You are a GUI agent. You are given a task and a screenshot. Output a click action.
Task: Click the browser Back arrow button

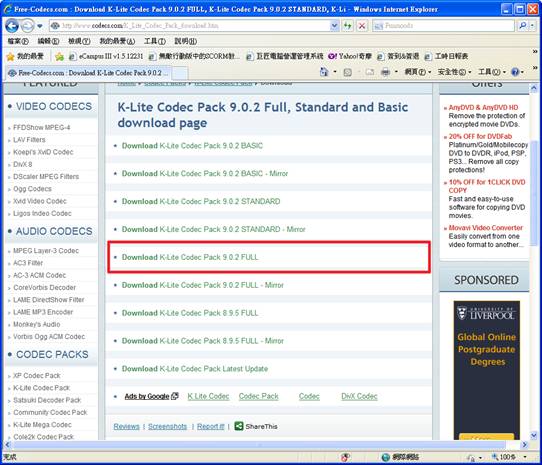point(12,26)
